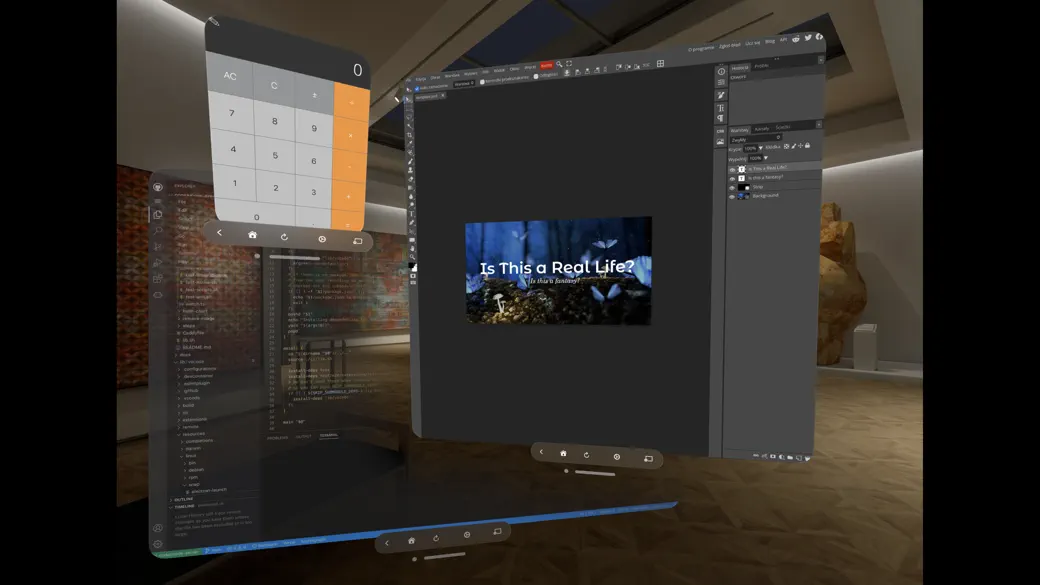Toggle the lock-position icon in Layers panel
This screenshot has height=585, width=1040.
(800, 146)
